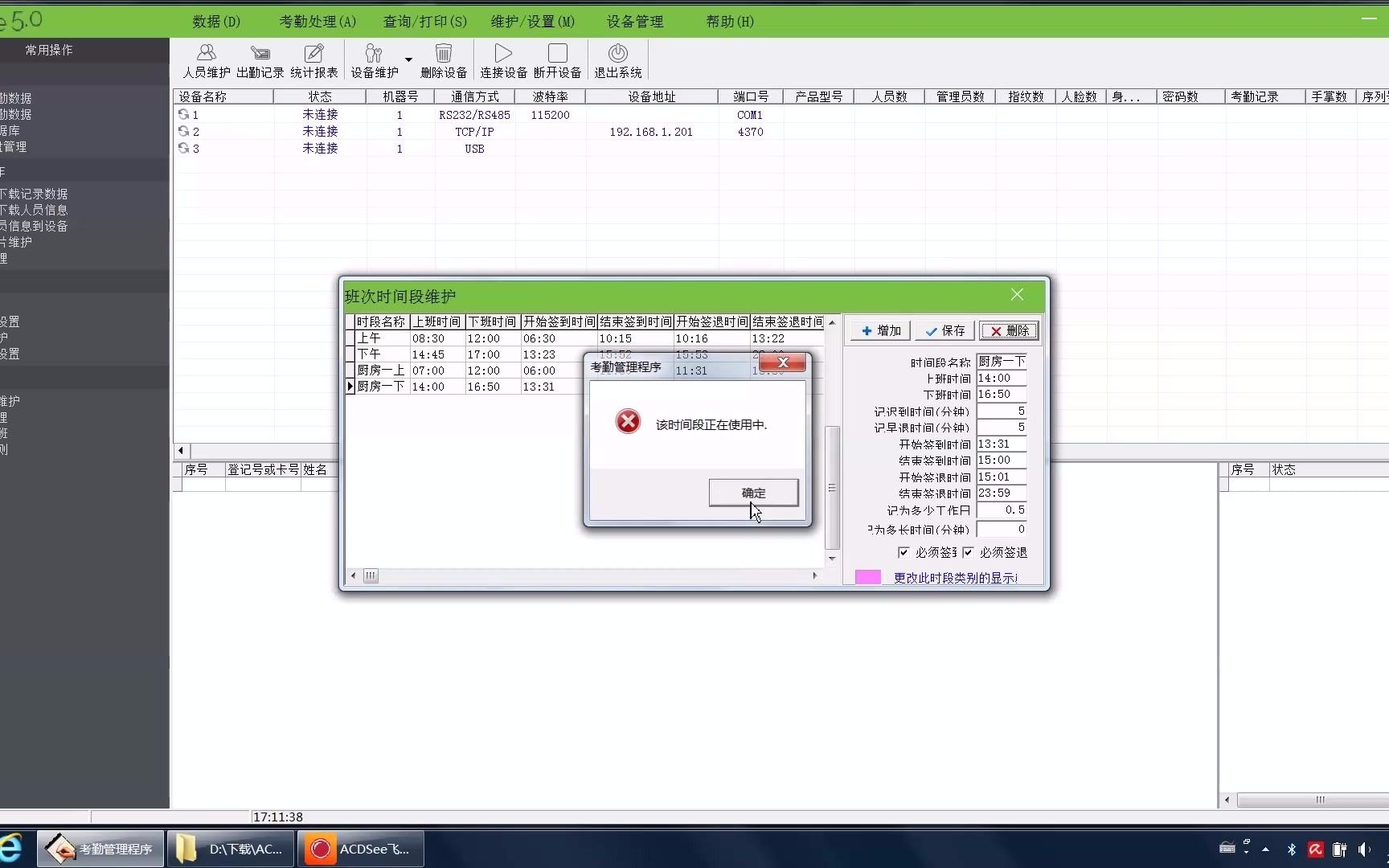Viewport: 1389px width, 868px height.
Task: Toggle the 必须签退 checkbox
Action: [968, 552]
